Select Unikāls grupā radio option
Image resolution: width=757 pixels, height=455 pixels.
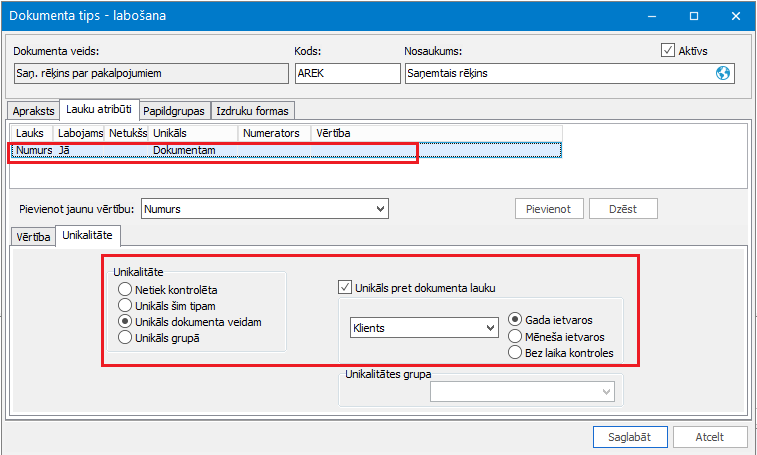(x=125, y=337)
